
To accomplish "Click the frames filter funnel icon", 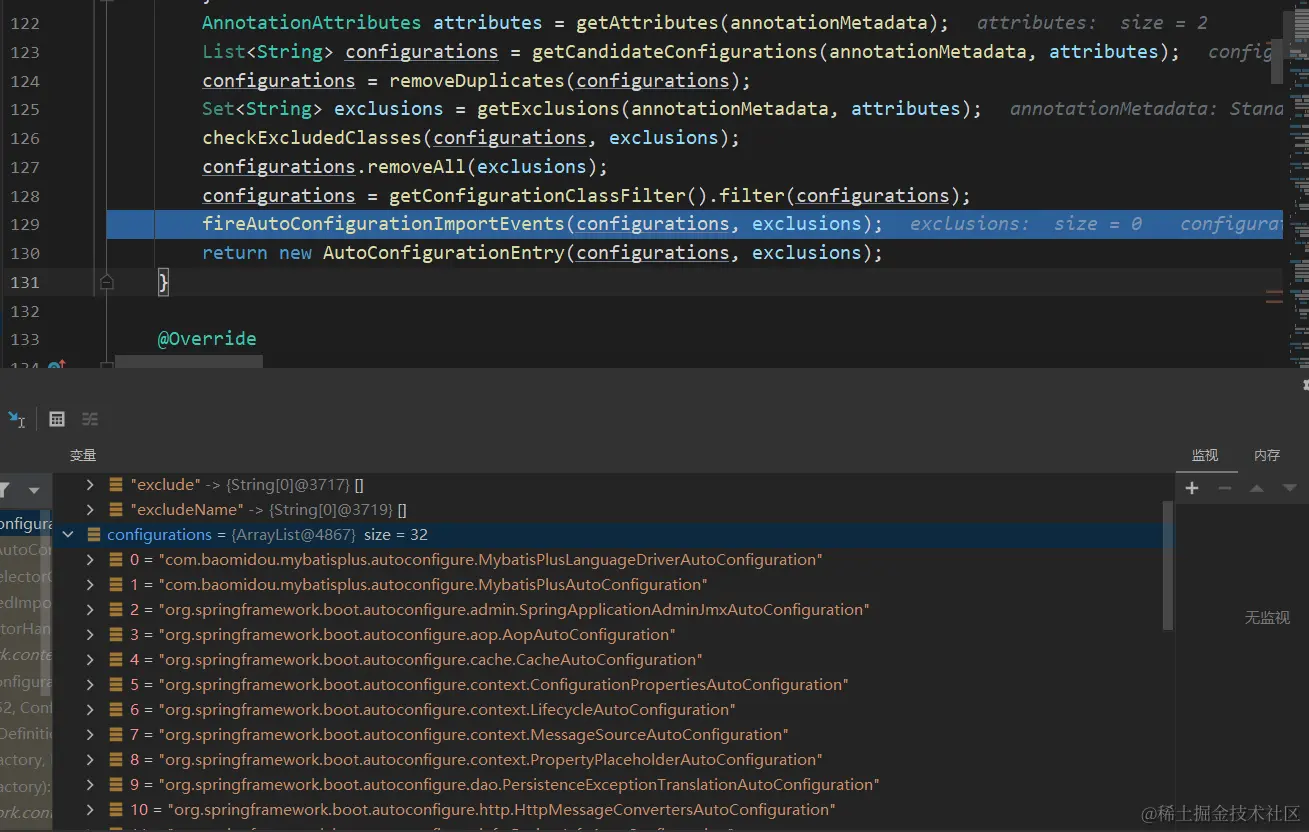I will (x=4, y=490).
